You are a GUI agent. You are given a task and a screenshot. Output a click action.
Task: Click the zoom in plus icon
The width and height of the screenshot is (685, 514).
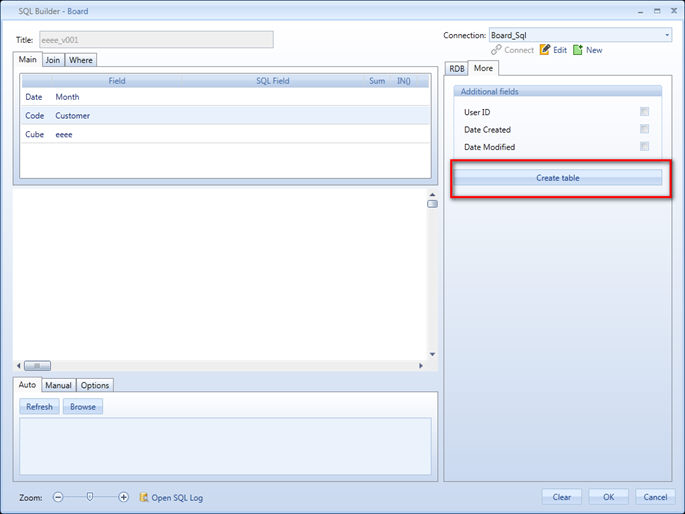(123, 497)
